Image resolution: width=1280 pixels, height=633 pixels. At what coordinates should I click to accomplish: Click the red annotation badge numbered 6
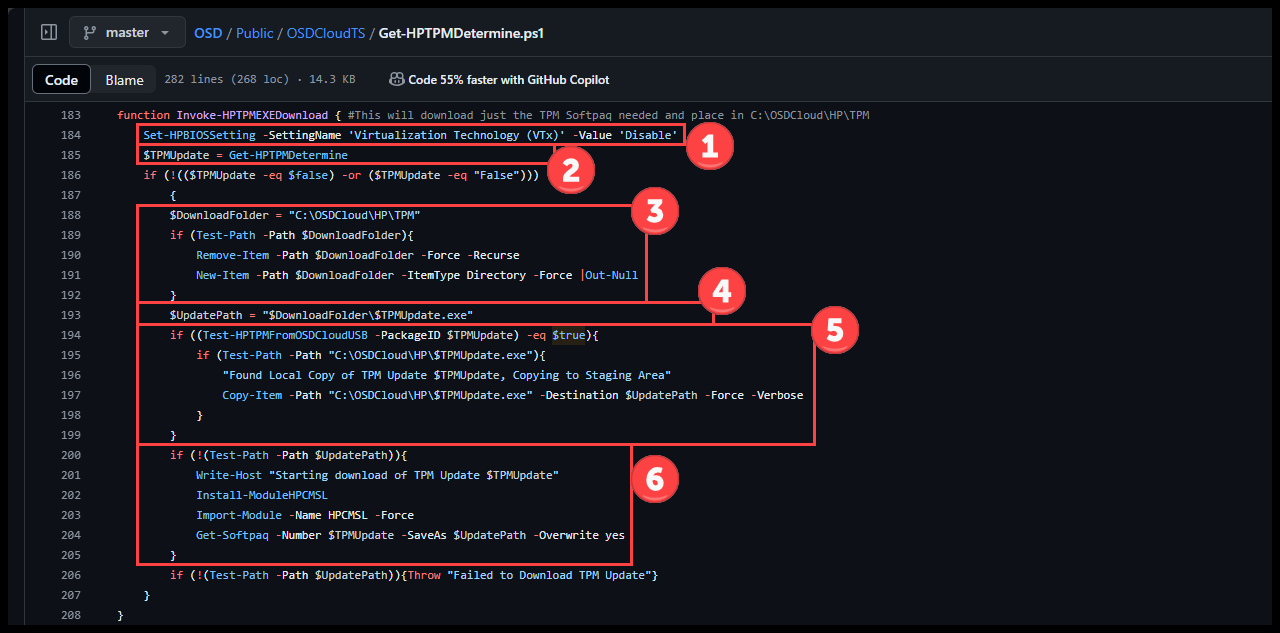click(655, 479)
